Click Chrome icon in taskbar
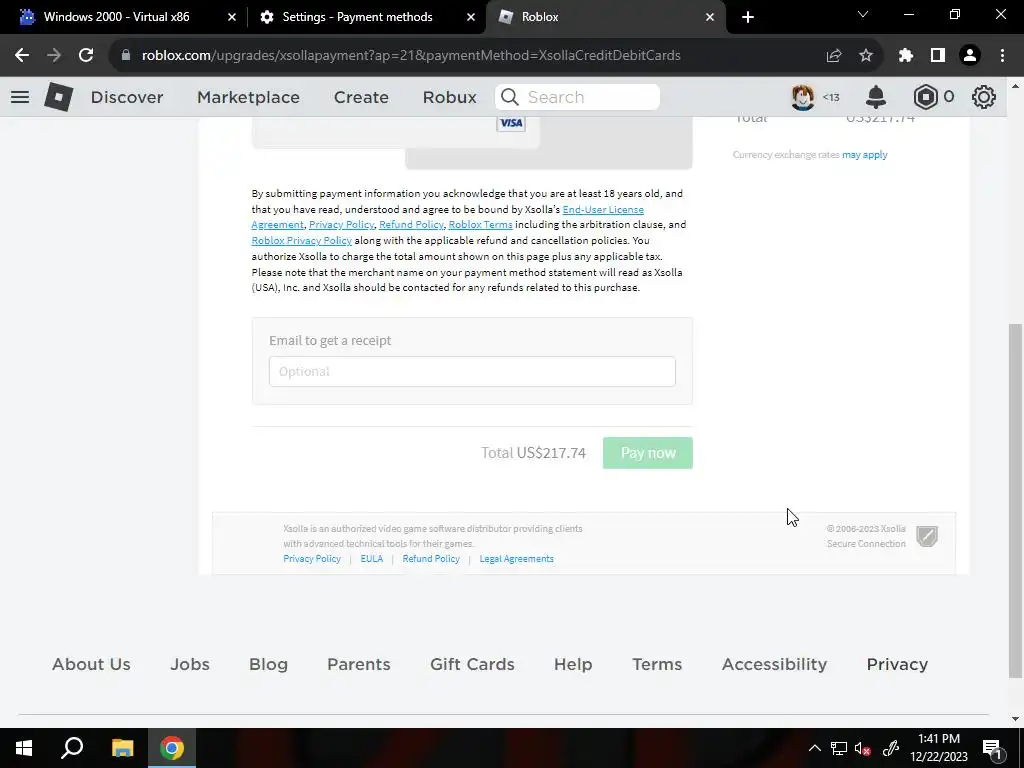The width and height of the screenshot is (1024, 768). pyautogui.click(x=172, y=748)
